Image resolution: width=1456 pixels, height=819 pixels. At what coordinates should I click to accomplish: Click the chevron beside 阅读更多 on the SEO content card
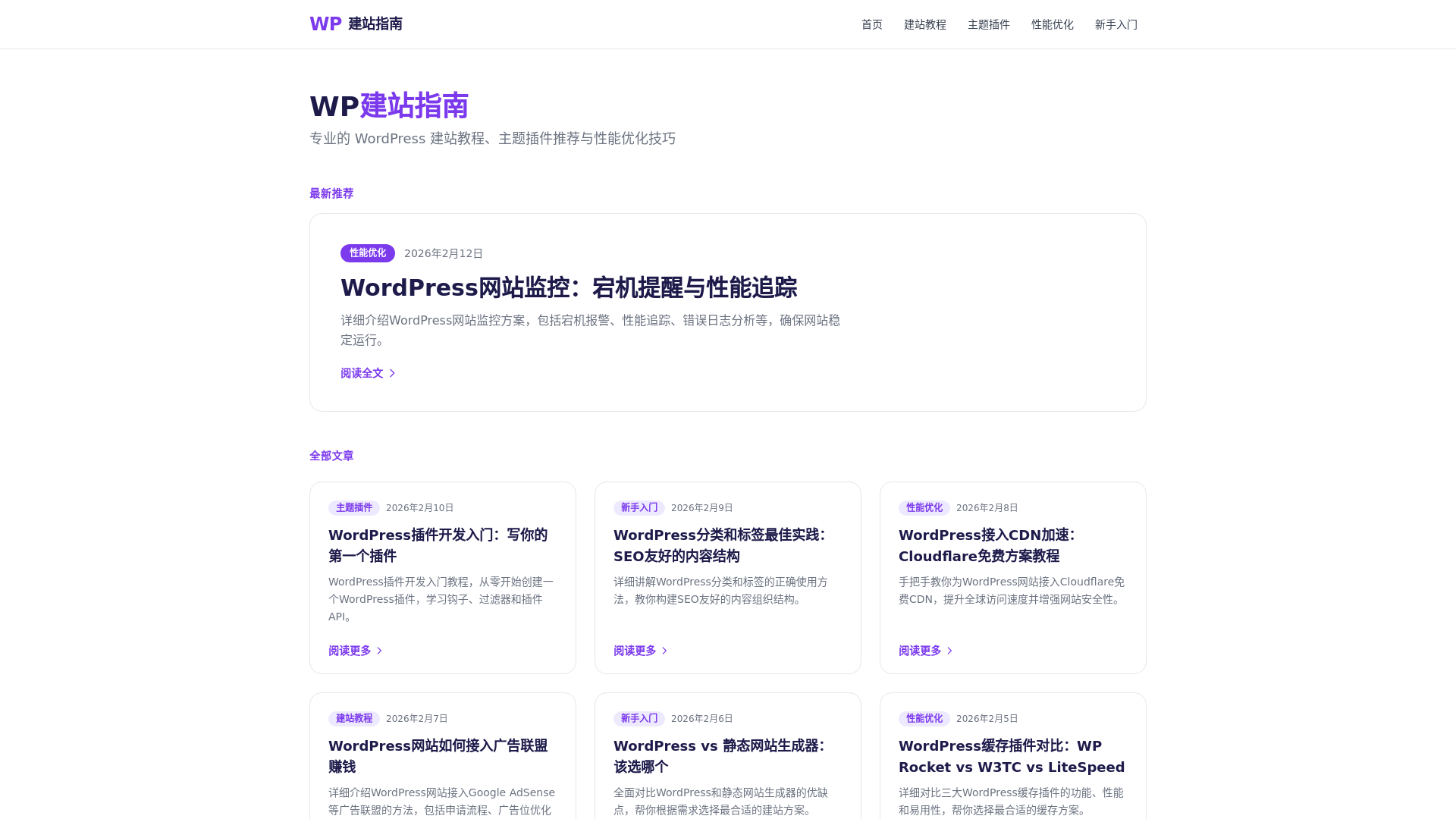tap(664, 651)
